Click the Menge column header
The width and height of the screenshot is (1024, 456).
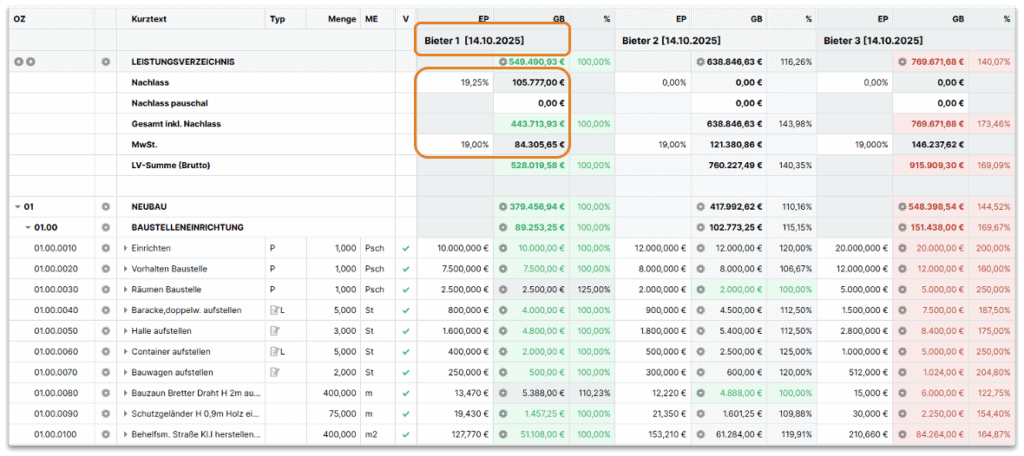point(340,19)
